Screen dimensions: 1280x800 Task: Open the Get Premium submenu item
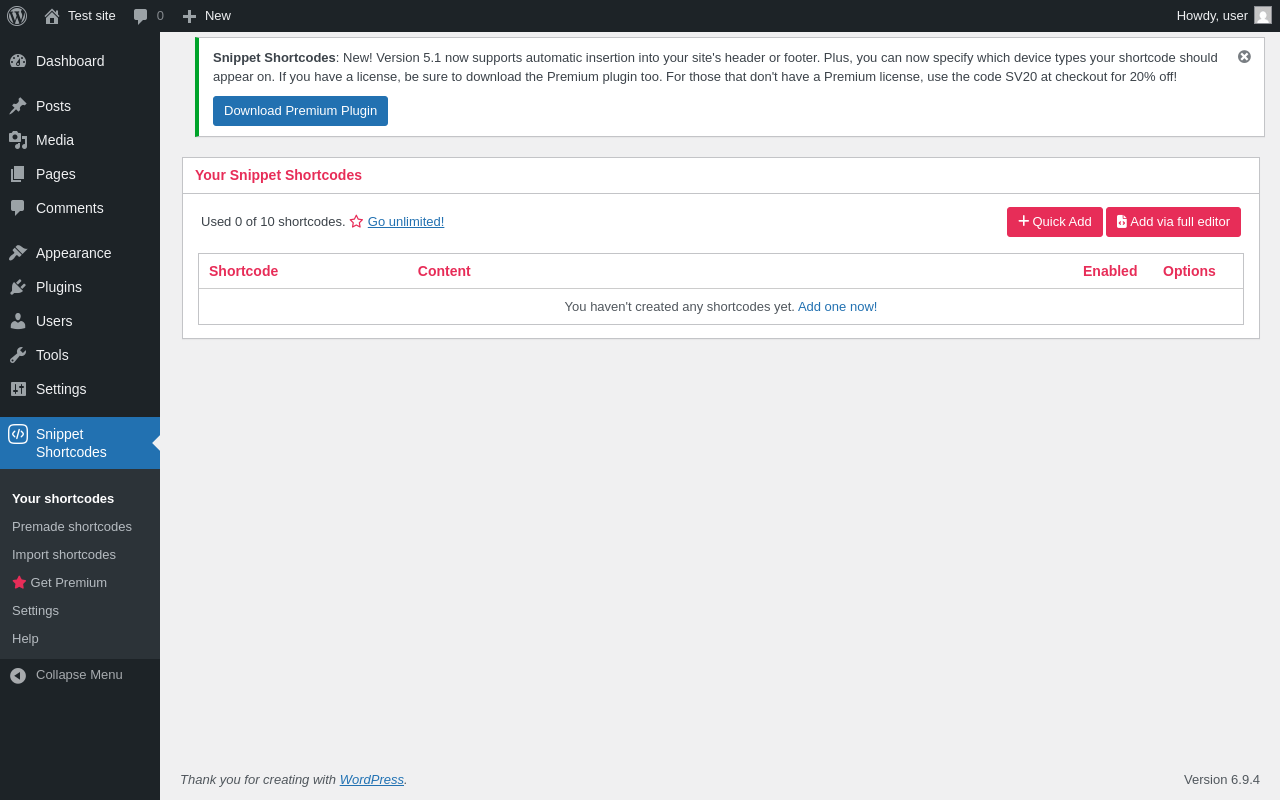(x=60, y=582)
